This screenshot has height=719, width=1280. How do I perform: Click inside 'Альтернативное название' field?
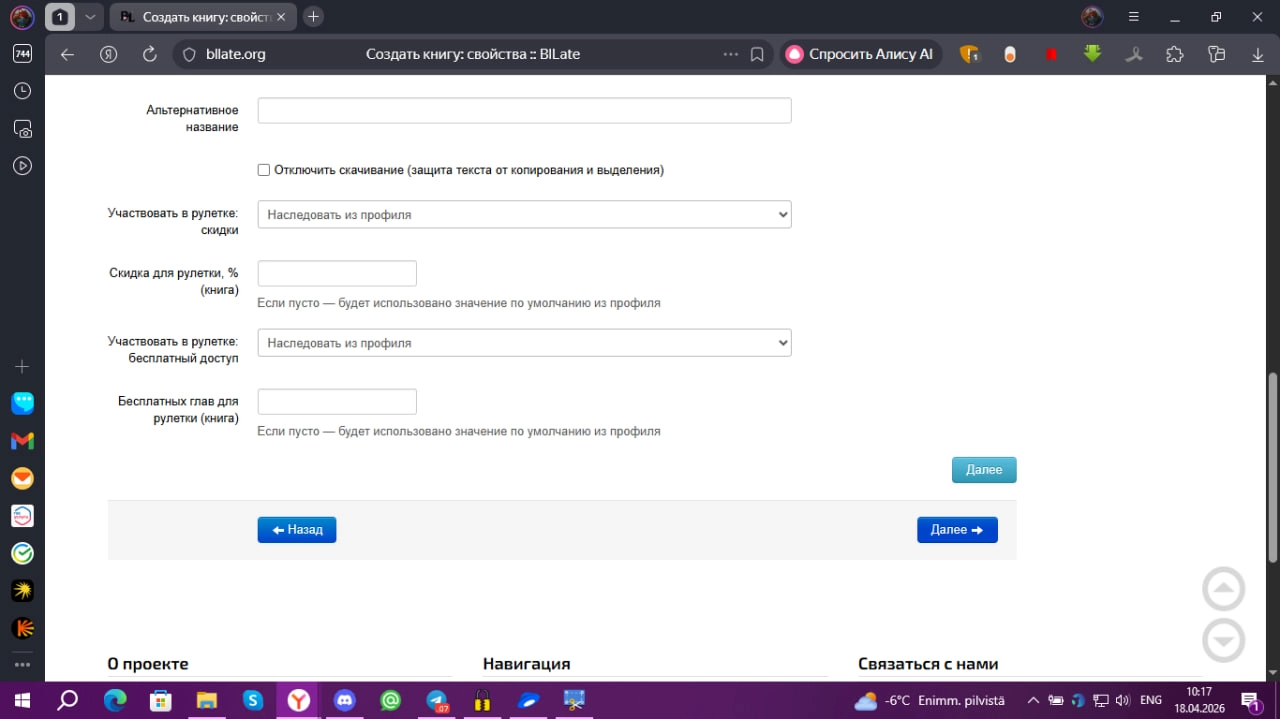pos(524,111)
